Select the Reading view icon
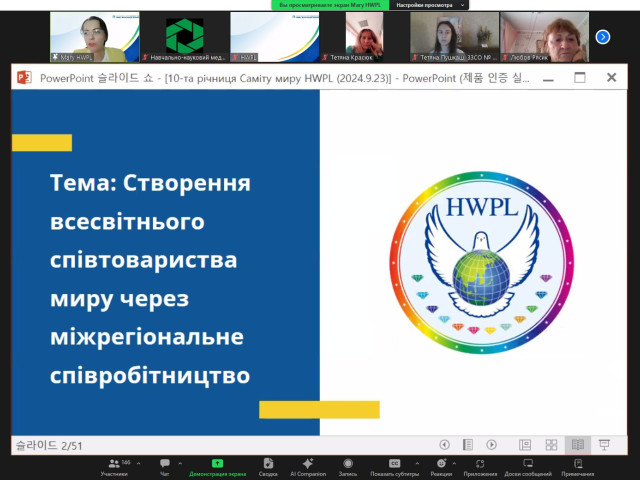This screenshot has width=640, height=480. [x=578, y=444]
